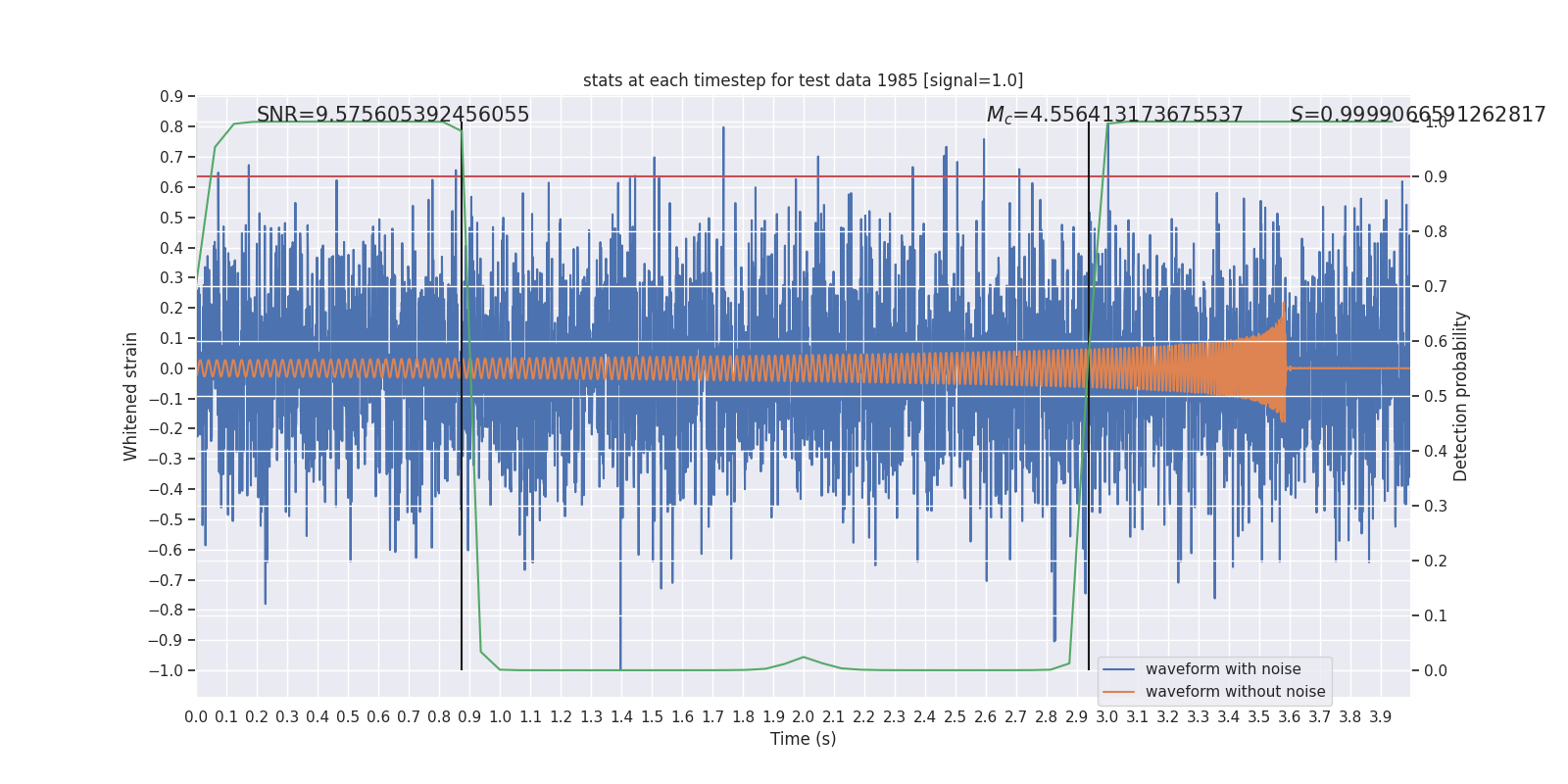Screen dimensions: 1568x784
Task: Click the 'Time (s)' x-axis label
Action: coord(803,739)
